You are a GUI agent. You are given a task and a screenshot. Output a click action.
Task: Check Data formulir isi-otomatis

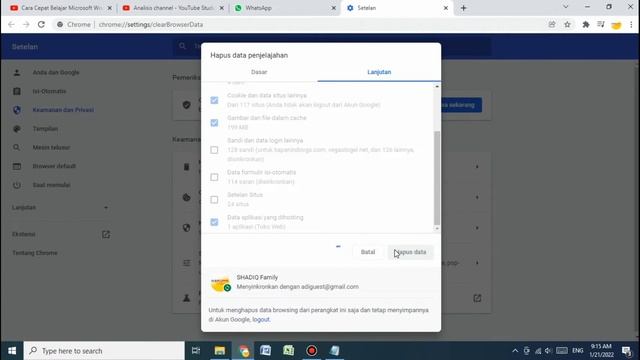pos(214,177)
